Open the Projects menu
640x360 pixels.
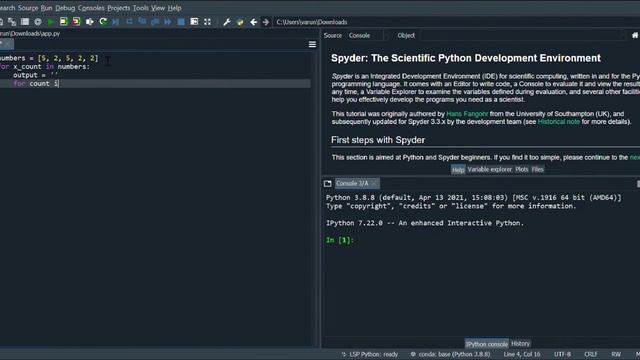click(118, 8)
